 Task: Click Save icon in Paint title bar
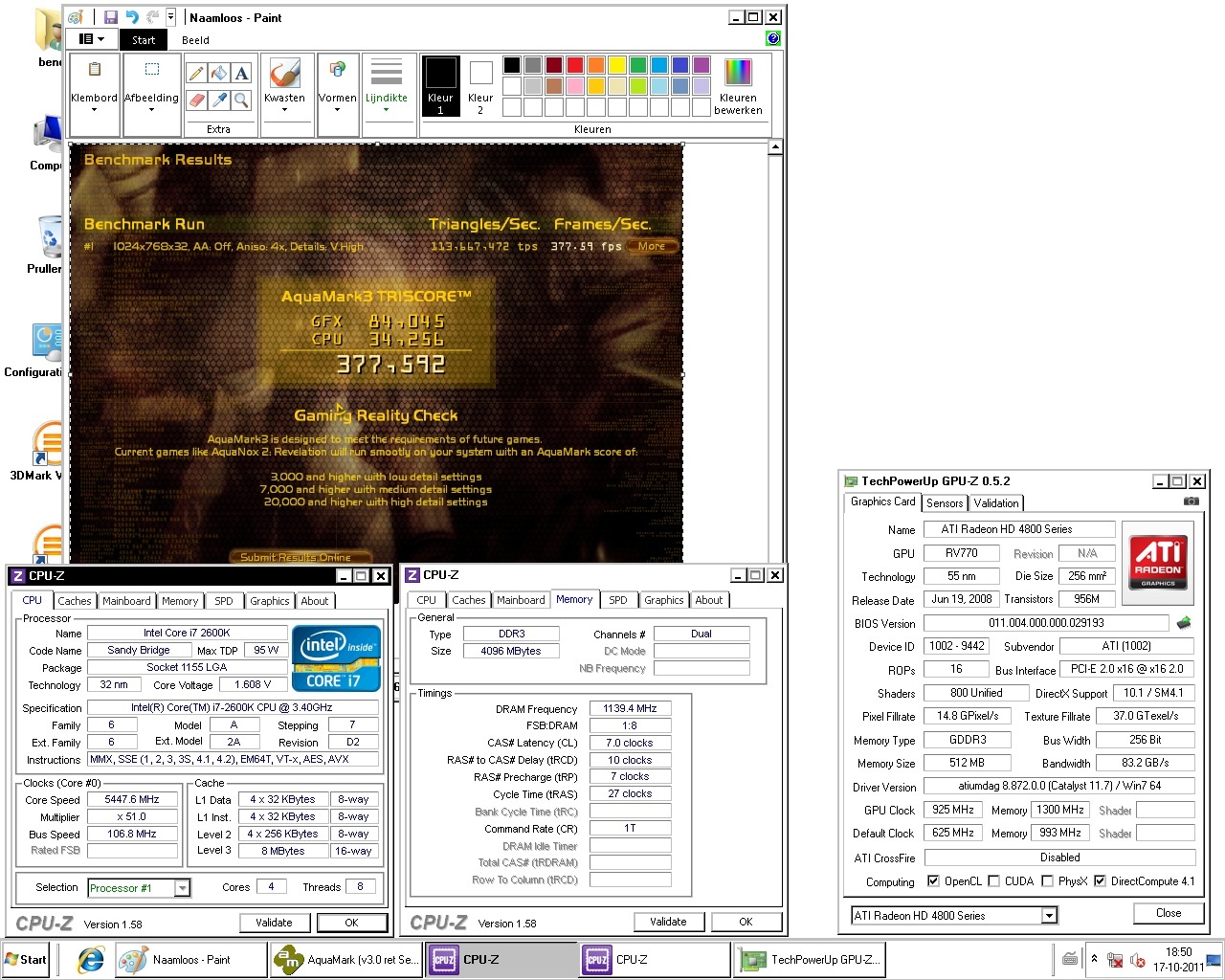point(111,17)
